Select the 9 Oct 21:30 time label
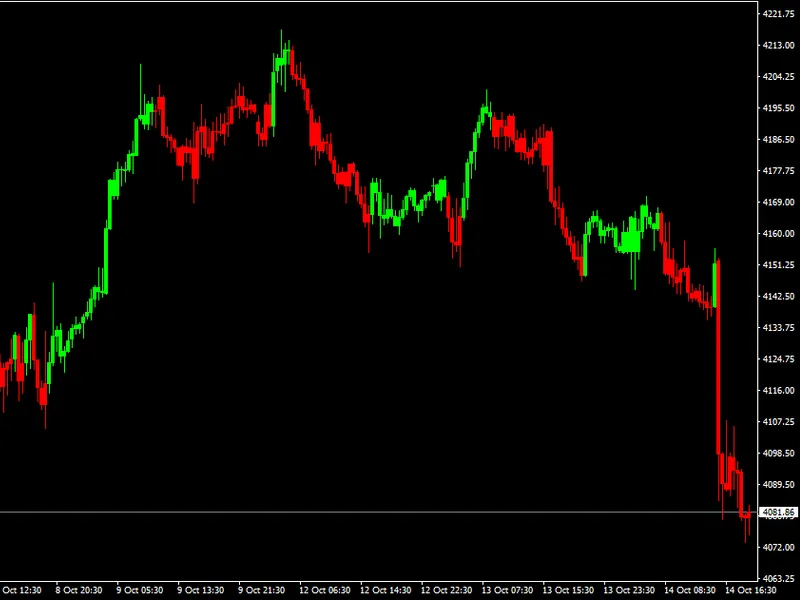The height and width of the screenshot is (600, 800). [262, 590]
